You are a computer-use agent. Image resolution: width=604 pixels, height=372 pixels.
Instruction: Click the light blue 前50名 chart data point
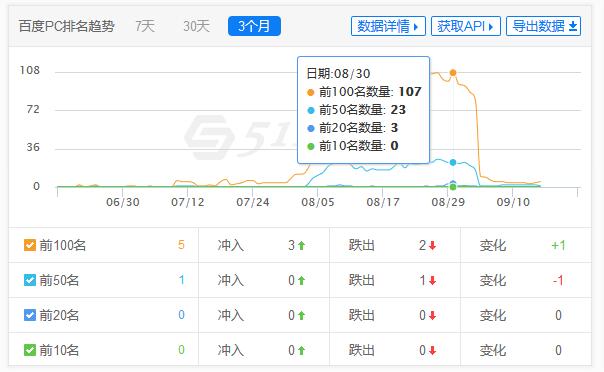[x=453, y=163]
